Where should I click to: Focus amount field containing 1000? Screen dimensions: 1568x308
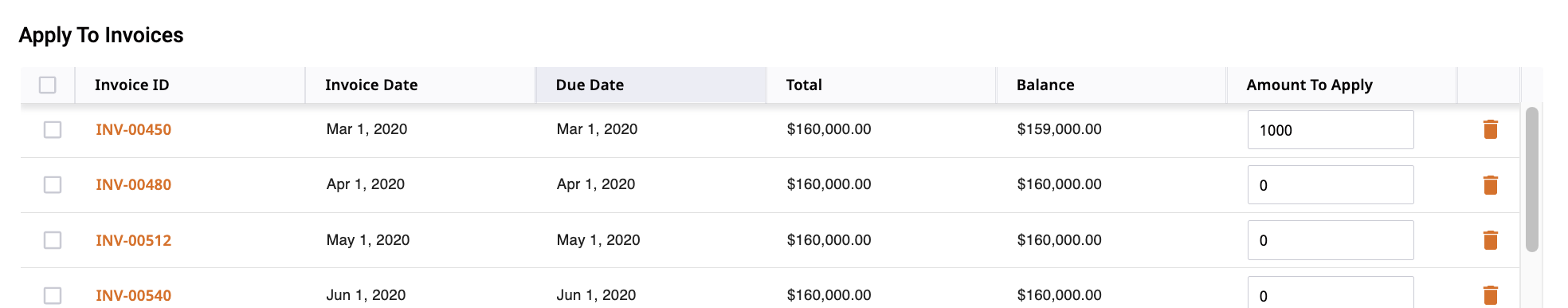tap(1331, 129)
